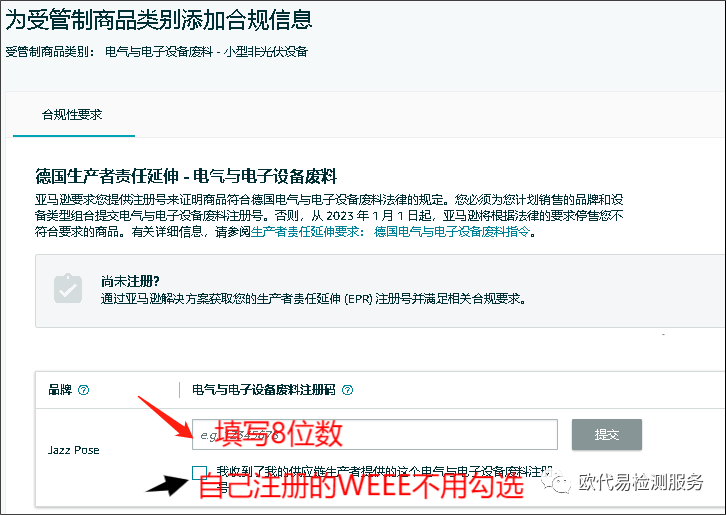727x515 pixels.
Task: Focus the WEEE registration number input field
Action: 375,434
